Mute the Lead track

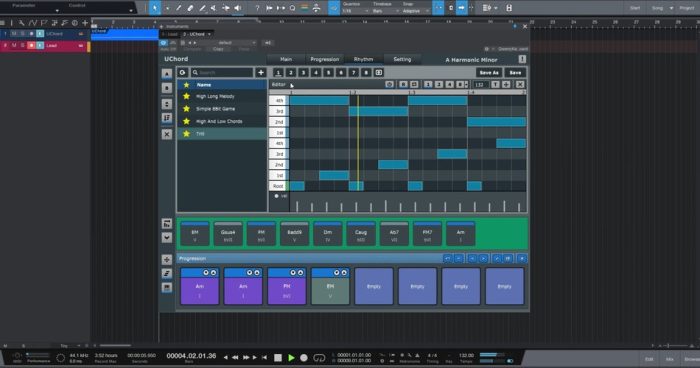point(14,46)
